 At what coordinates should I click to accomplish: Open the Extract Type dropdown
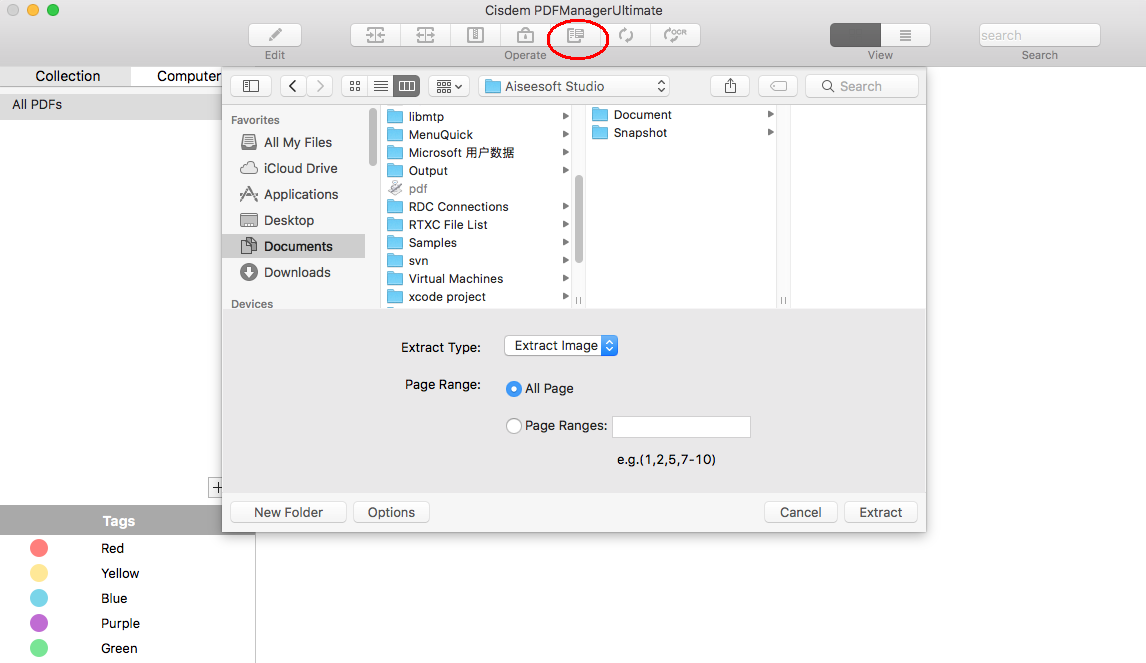(560, 345)
